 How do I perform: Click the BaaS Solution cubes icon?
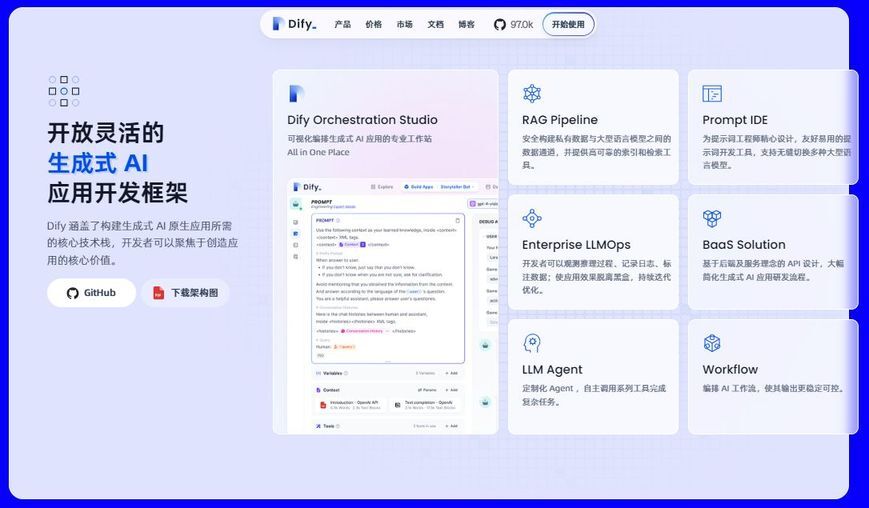pos(712,218)
